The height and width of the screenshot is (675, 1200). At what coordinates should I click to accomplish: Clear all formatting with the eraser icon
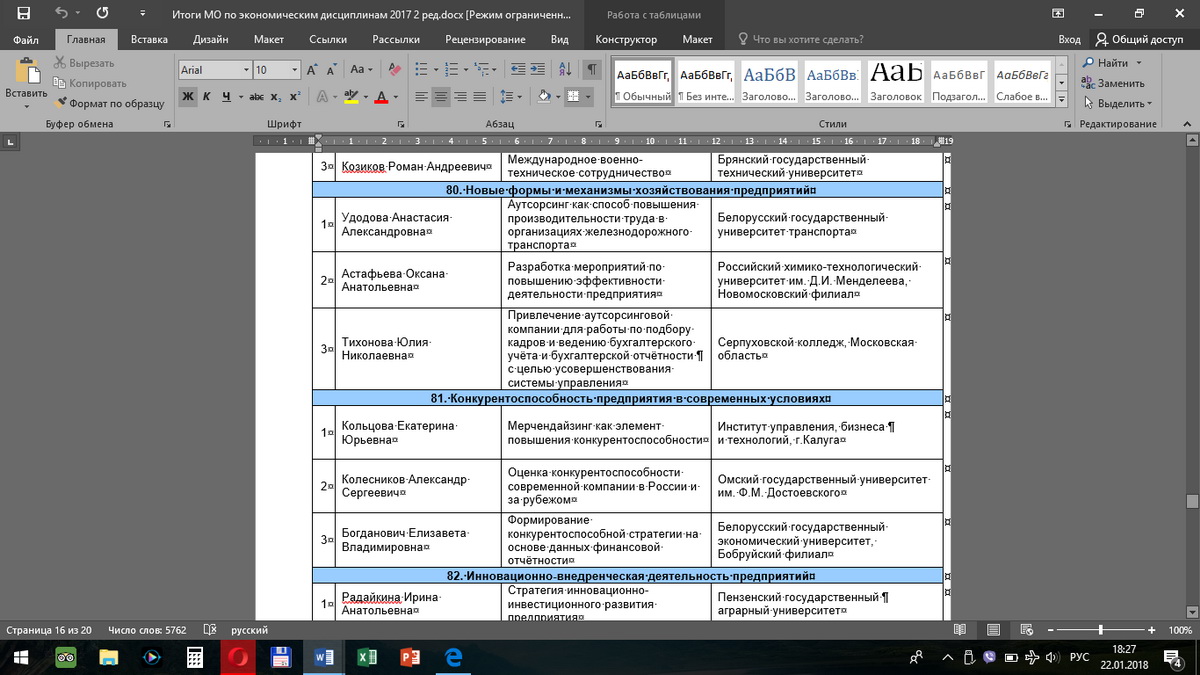pos(394,70)
